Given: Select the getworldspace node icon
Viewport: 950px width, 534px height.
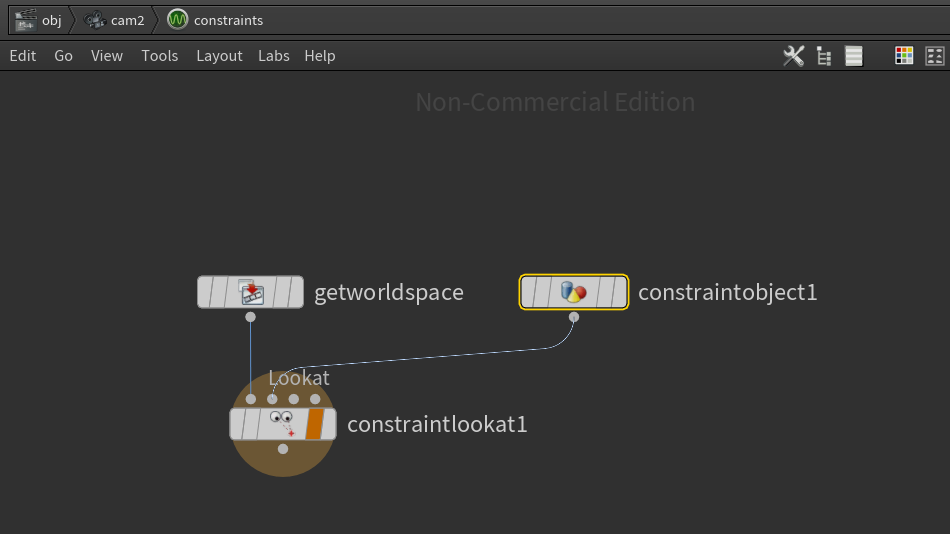Looking at the screenshot, I should (251, 292).
